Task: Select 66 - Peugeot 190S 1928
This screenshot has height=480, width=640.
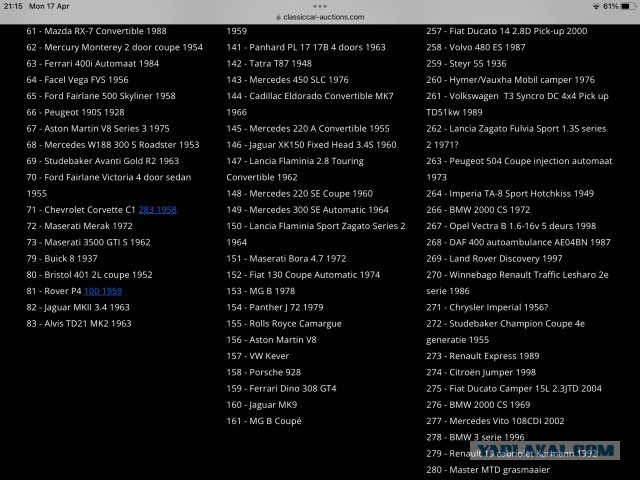Action: 76,112
